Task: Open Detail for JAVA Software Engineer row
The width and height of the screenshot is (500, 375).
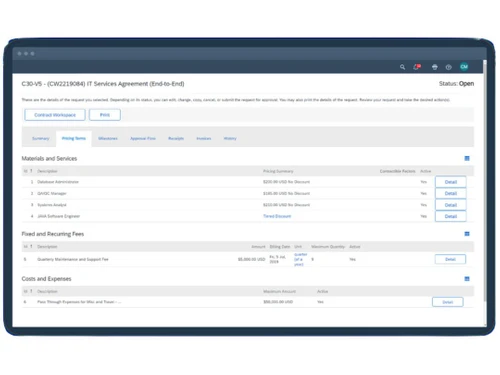Action: [x=451, y=216]
